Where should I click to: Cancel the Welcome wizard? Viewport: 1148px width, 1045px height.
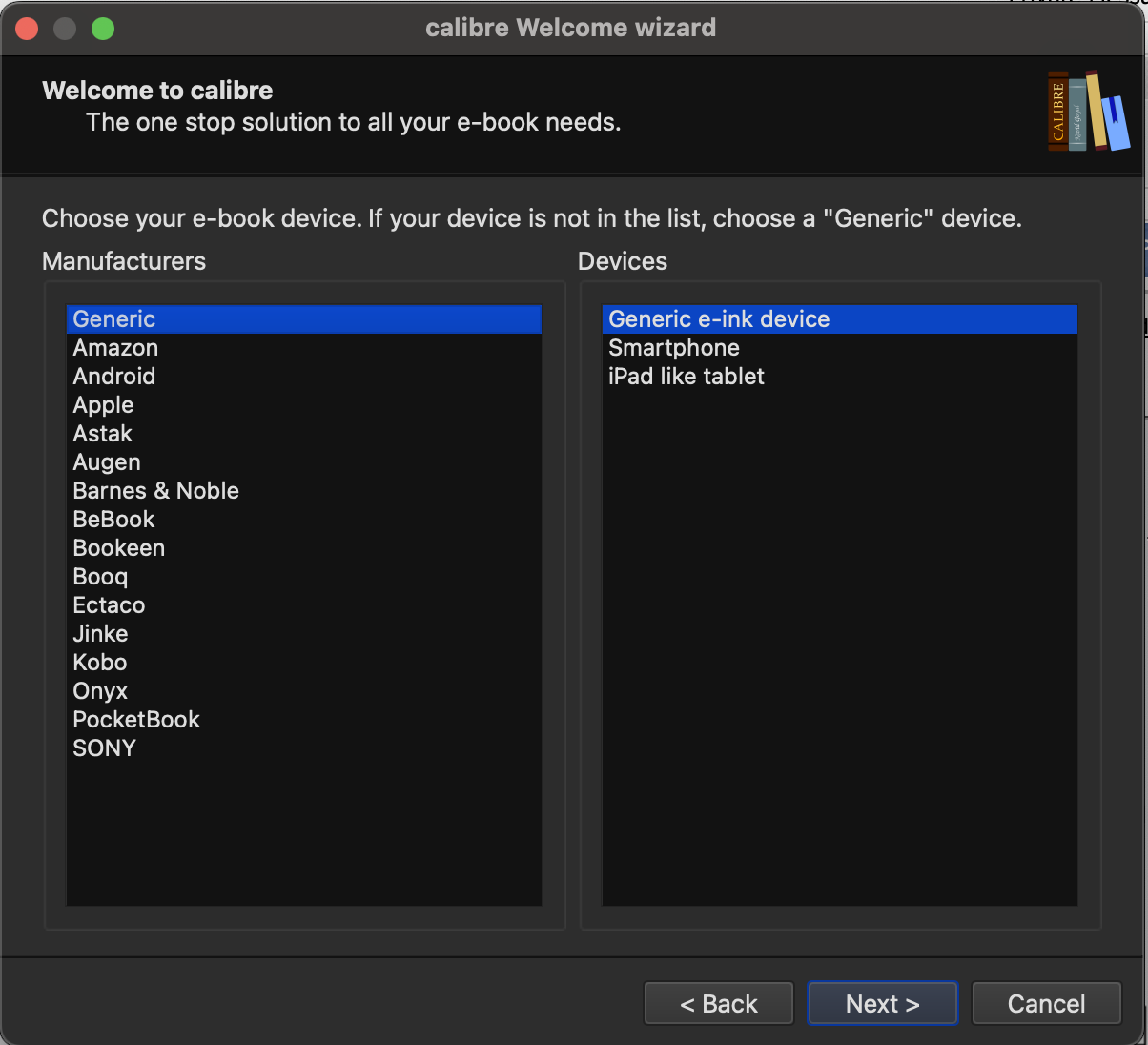(x=1047, y=1003)
